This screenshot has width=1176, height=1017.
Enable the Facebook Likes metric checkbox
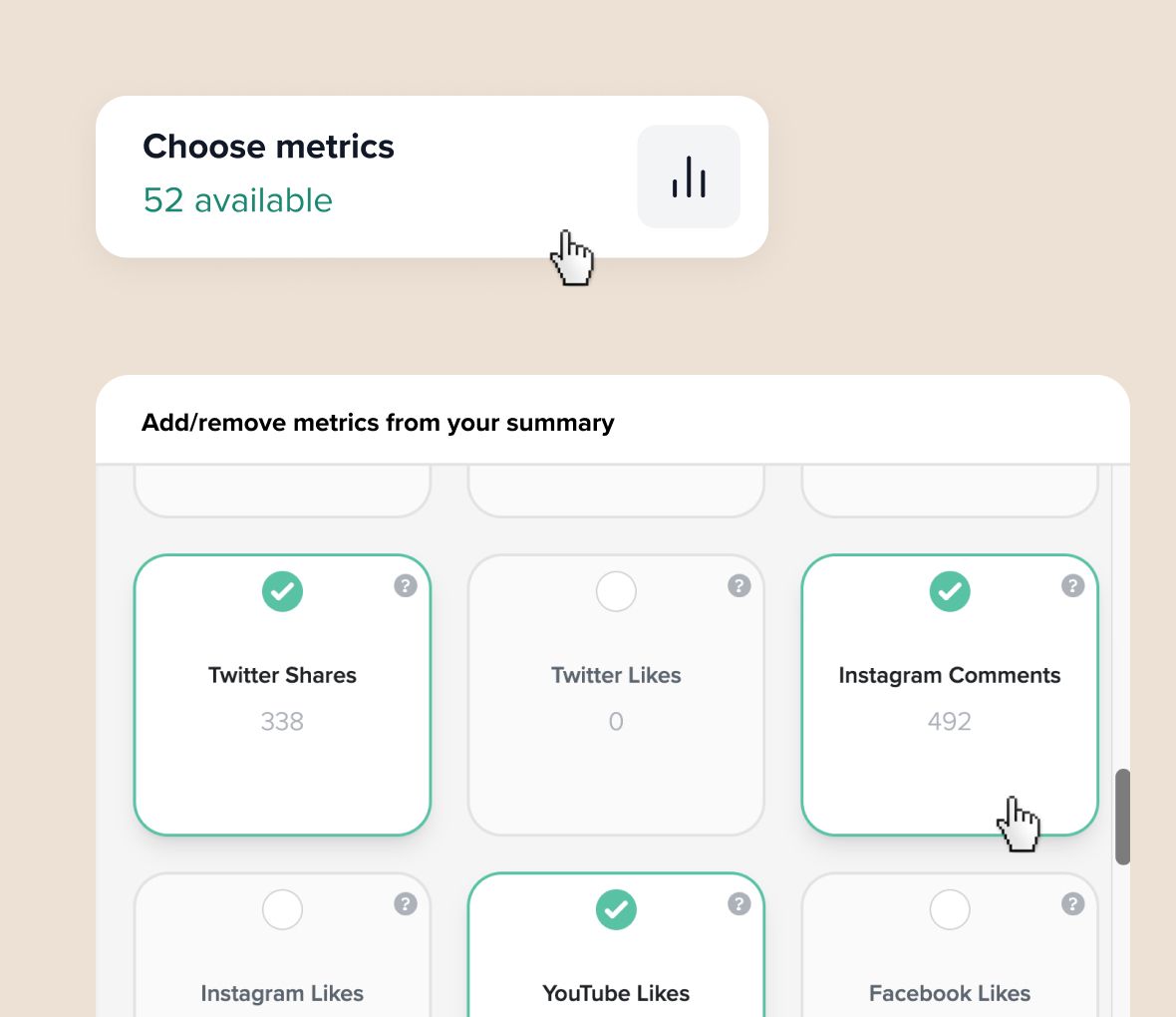click(950, 909)
